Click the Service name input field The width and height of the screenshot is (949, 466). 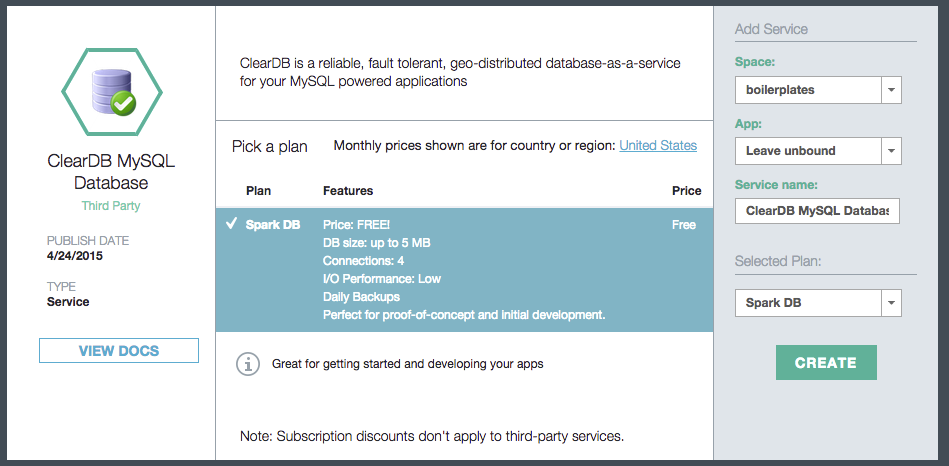817,211
